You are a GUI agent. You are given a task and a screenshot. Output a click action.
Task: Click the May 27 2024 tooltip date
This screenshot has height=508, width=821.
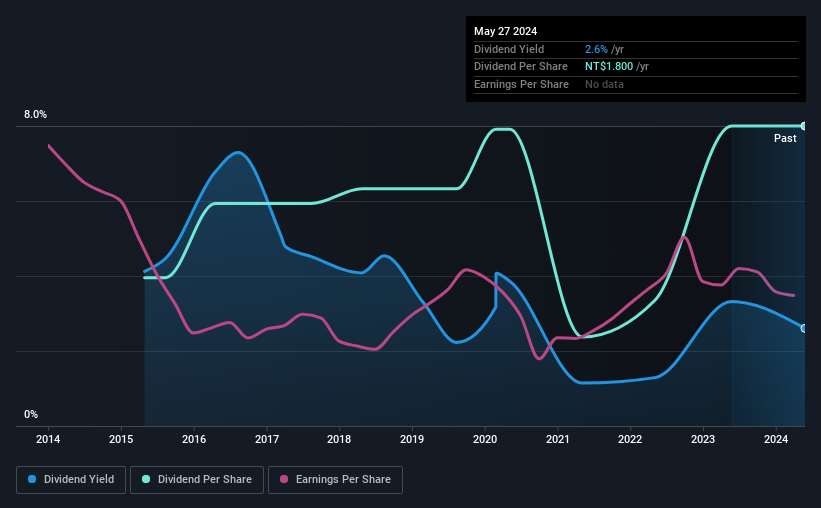505,31
